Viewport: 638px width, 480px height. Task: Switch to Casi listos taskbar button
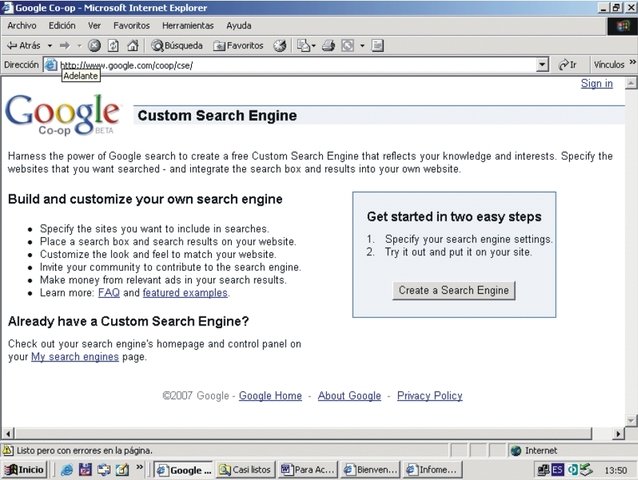[x=245, y=470]
